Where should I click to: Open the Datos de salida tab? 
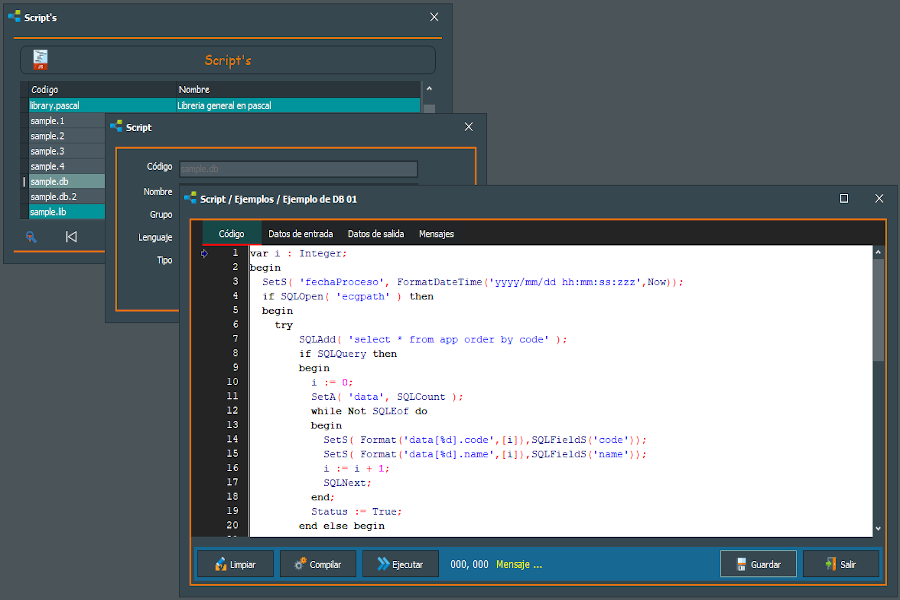376,234
